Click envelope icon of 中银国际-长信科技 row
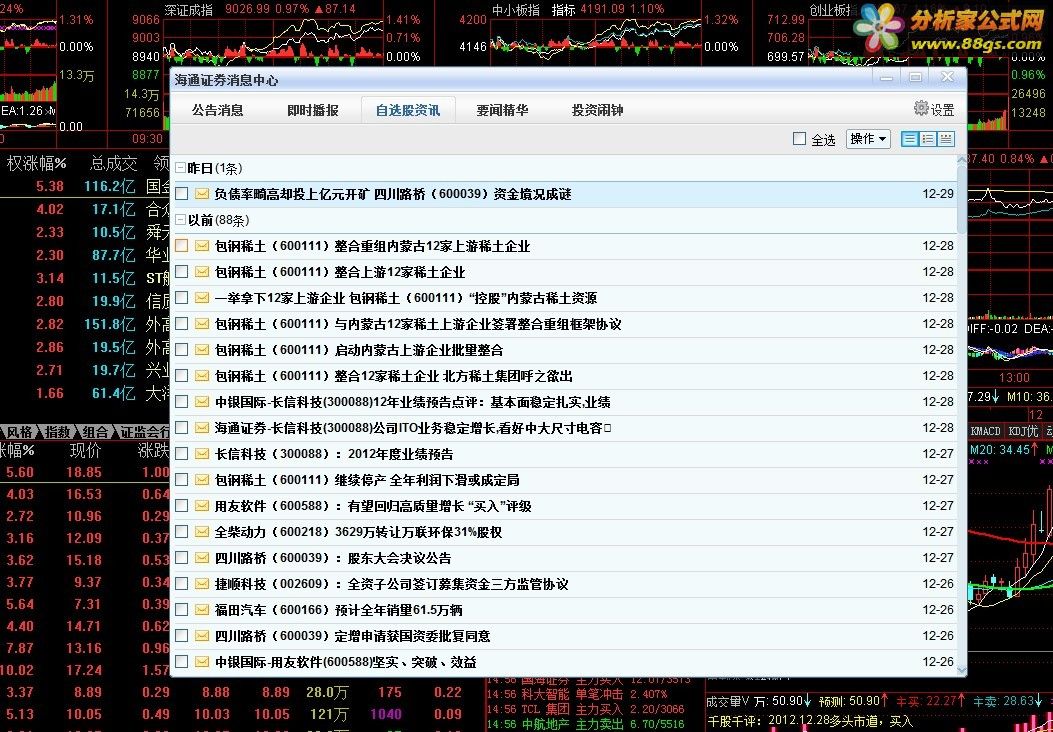 (202, 402)
